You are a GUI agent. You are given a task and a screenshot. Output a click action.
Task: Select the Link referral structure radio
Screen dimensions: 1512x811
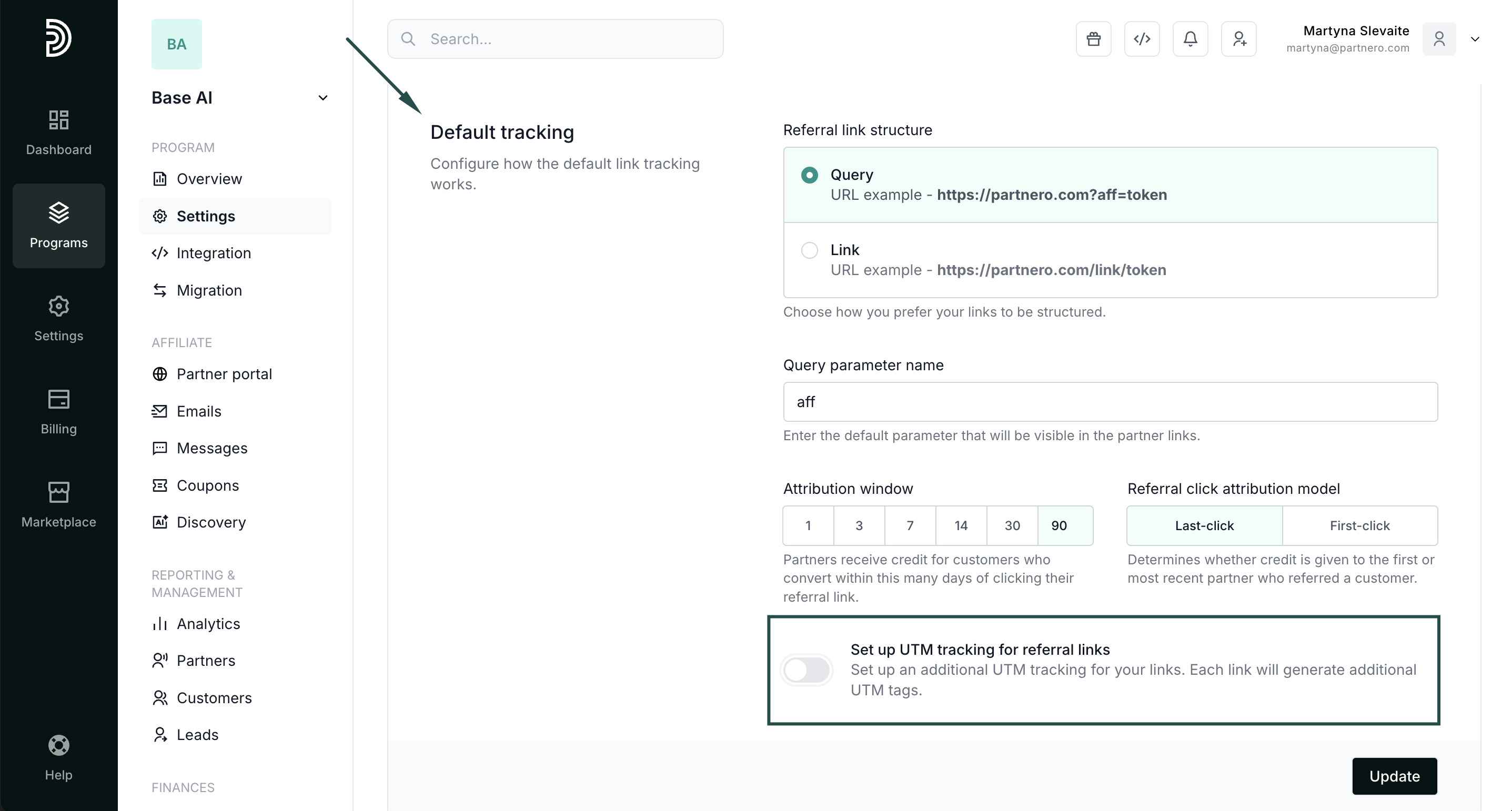pos(810,250)
